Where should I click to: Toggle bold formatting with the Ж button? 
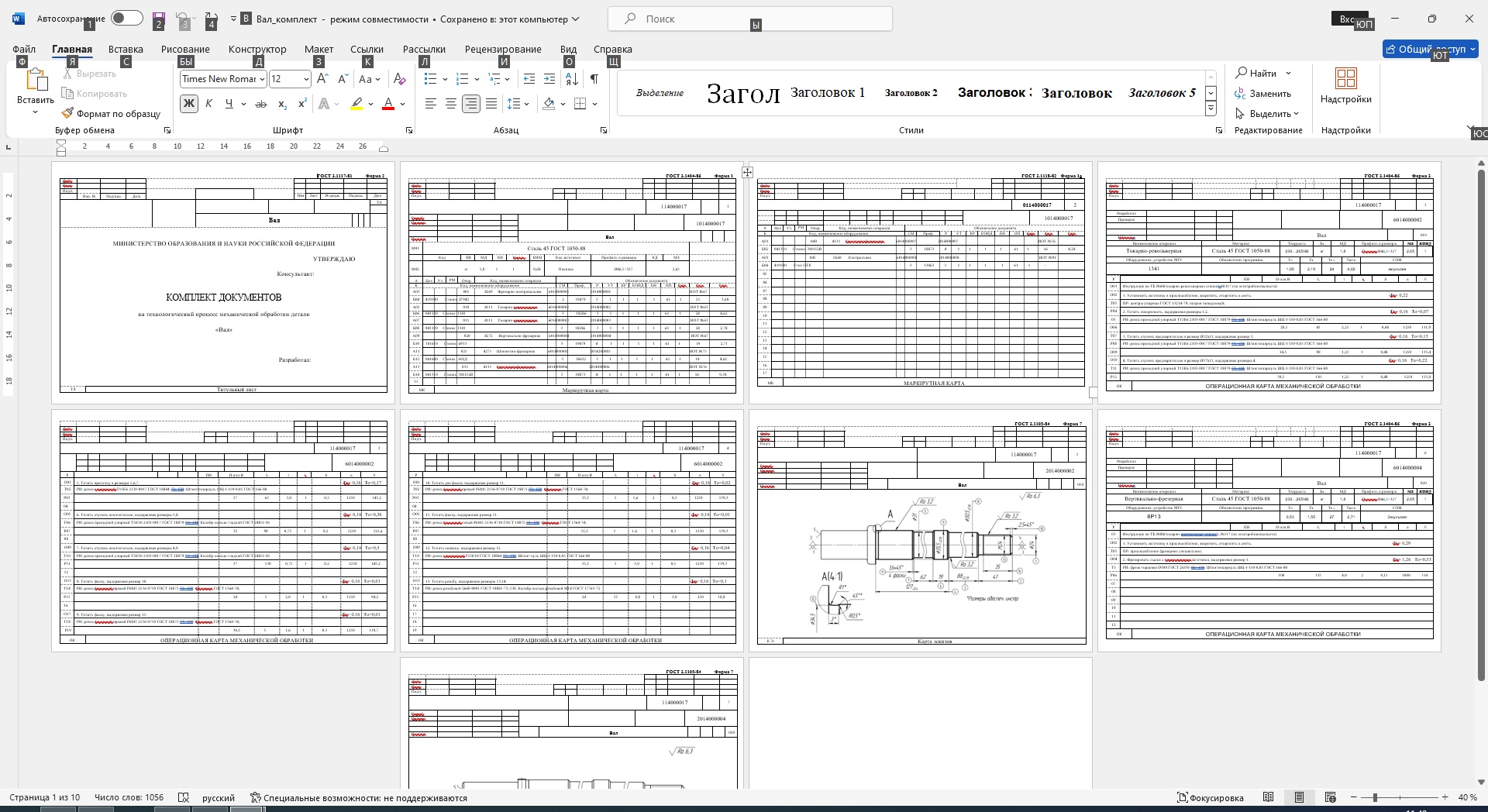coord(188,104)
